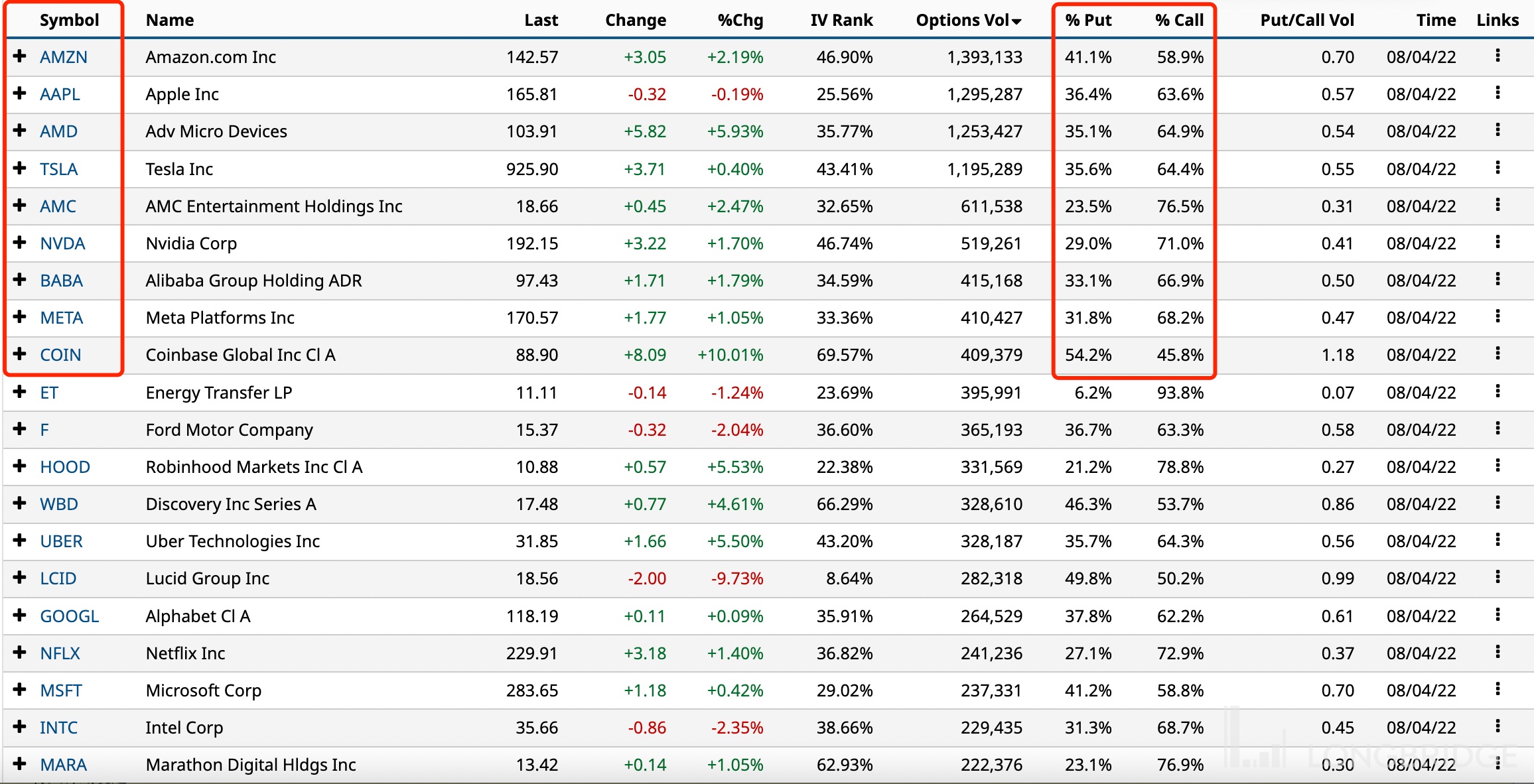Sort table by % Call header

click(x=1179, y=20)
